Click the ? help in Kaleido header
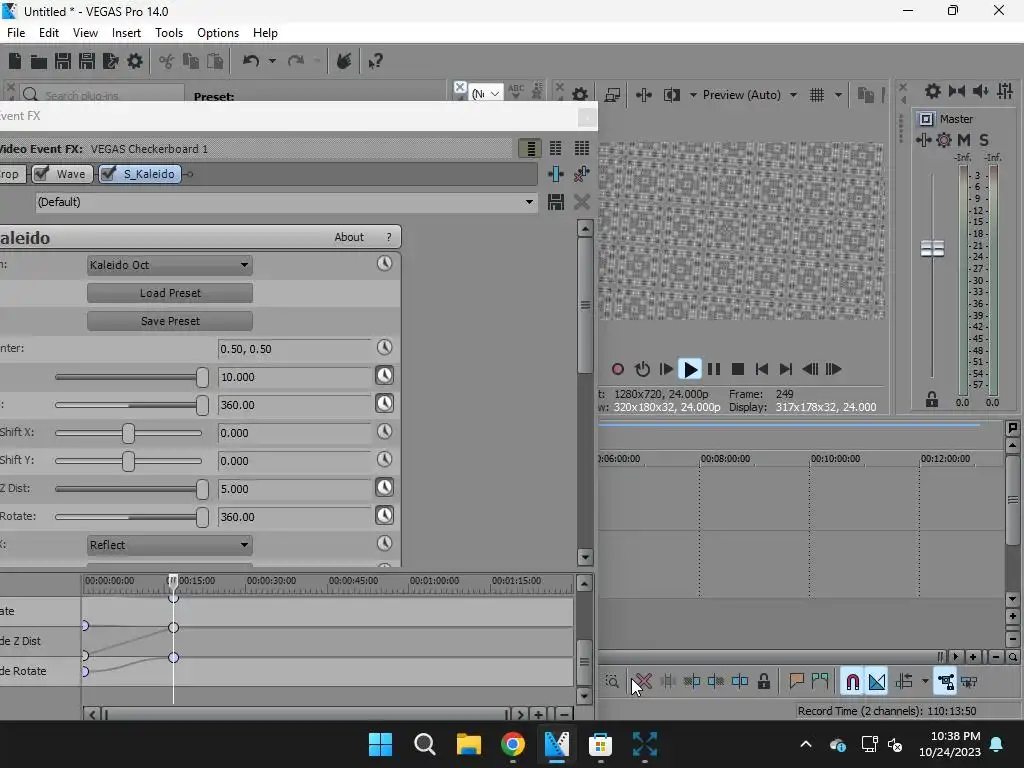The height and width of the screenshot is (768, 1024). (389, 237)
